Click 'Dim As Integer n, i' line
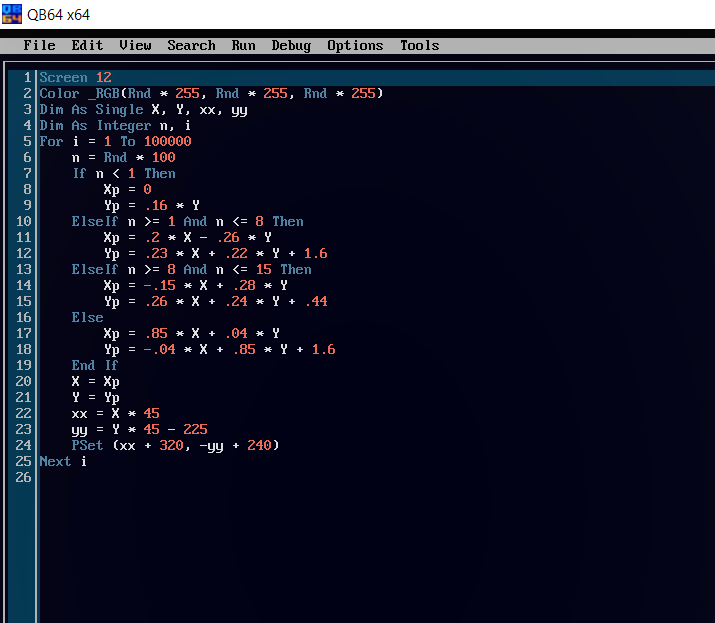 coord(115,125)
